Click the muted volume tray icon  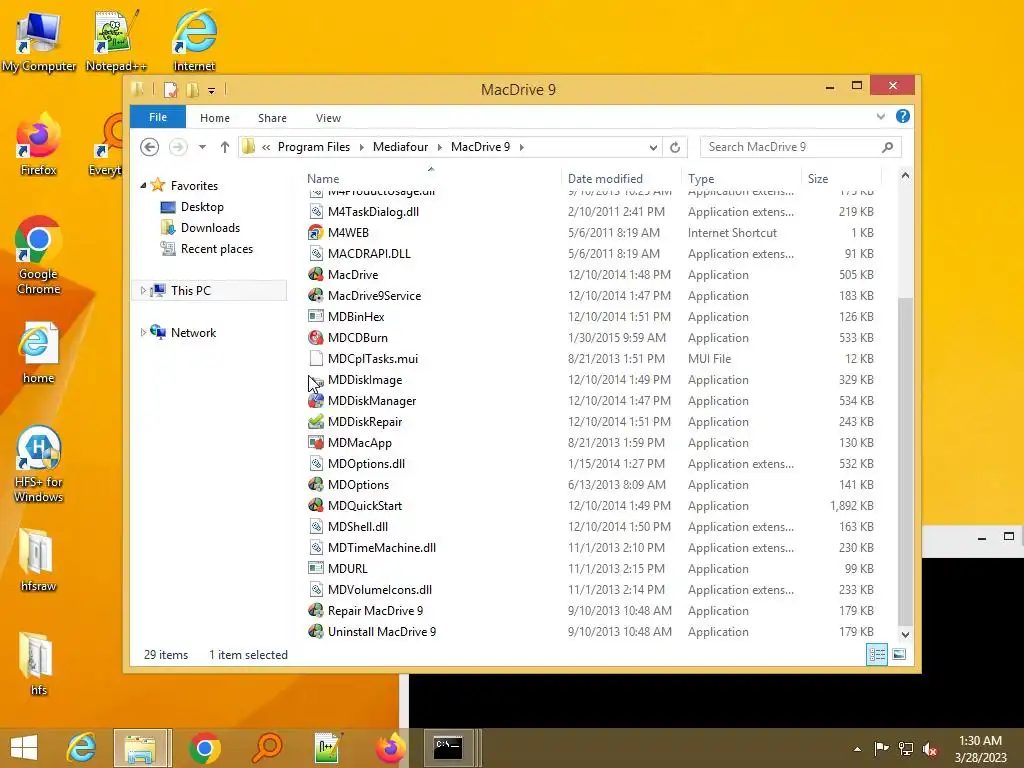pyautogui.click(x=931, y=749)
